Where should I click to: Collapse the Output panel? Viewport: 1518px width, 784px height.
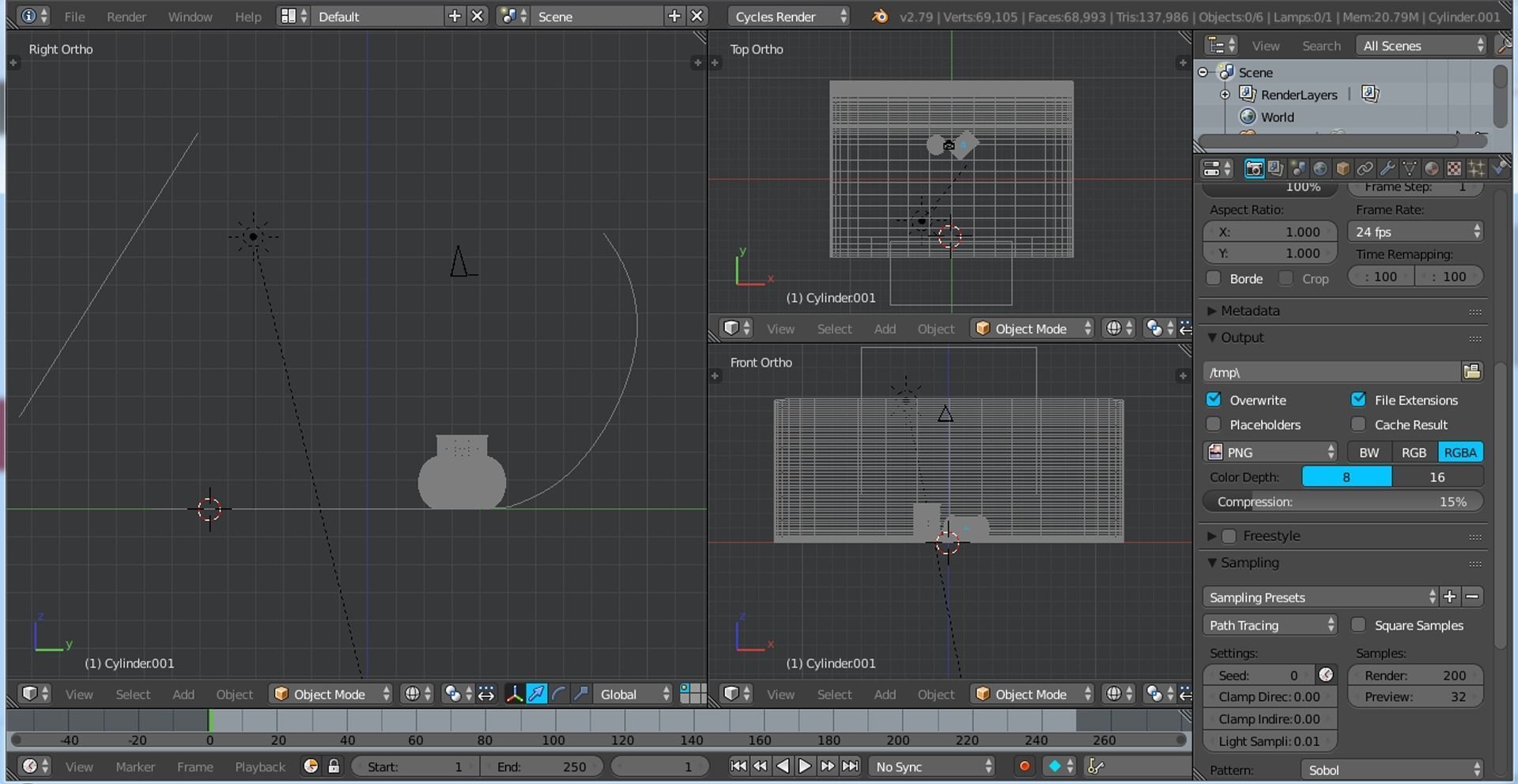pos(1212,337)
